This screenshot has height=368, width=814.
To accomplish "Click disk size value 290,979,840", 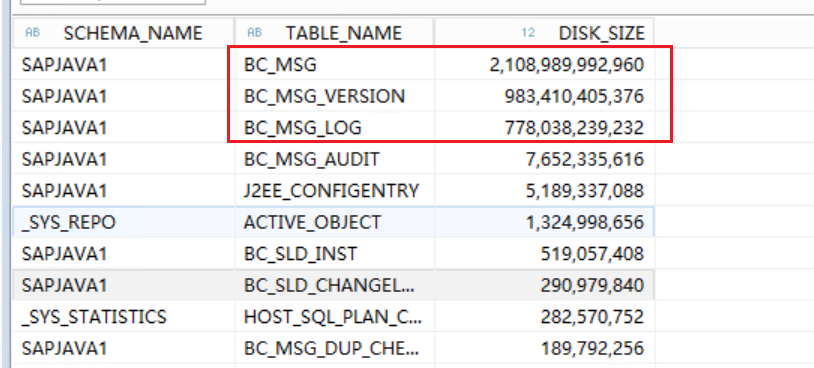I will [592, 285].
